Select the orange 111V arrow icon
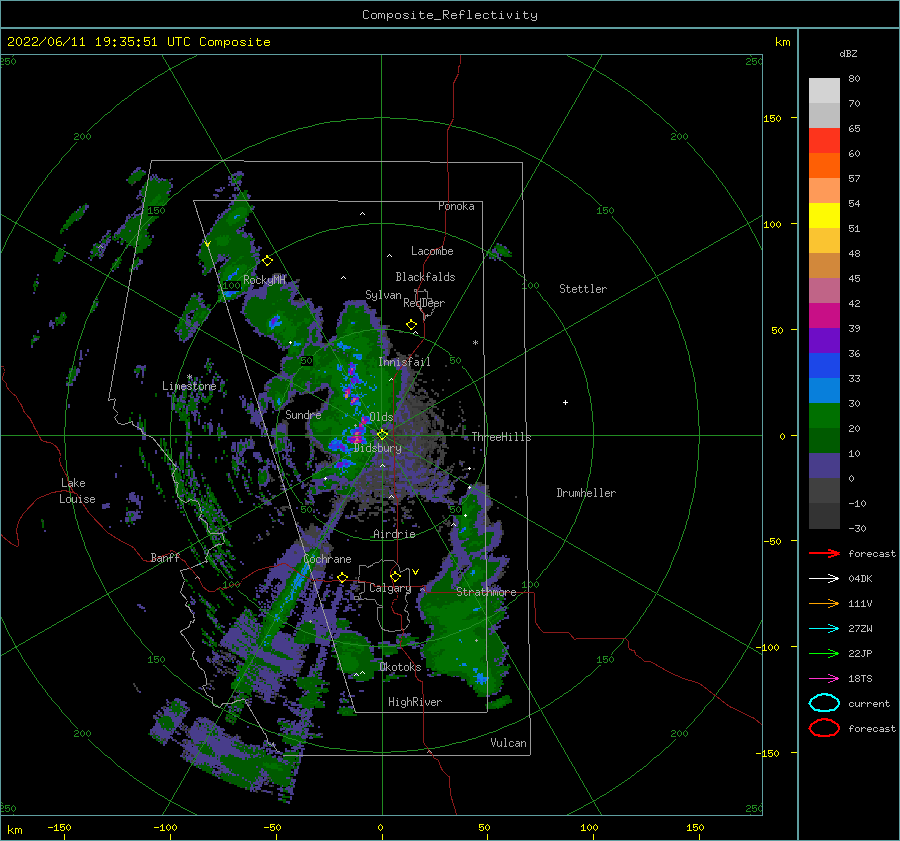Viewport: 900px width, 841px height. click(824, 603)
